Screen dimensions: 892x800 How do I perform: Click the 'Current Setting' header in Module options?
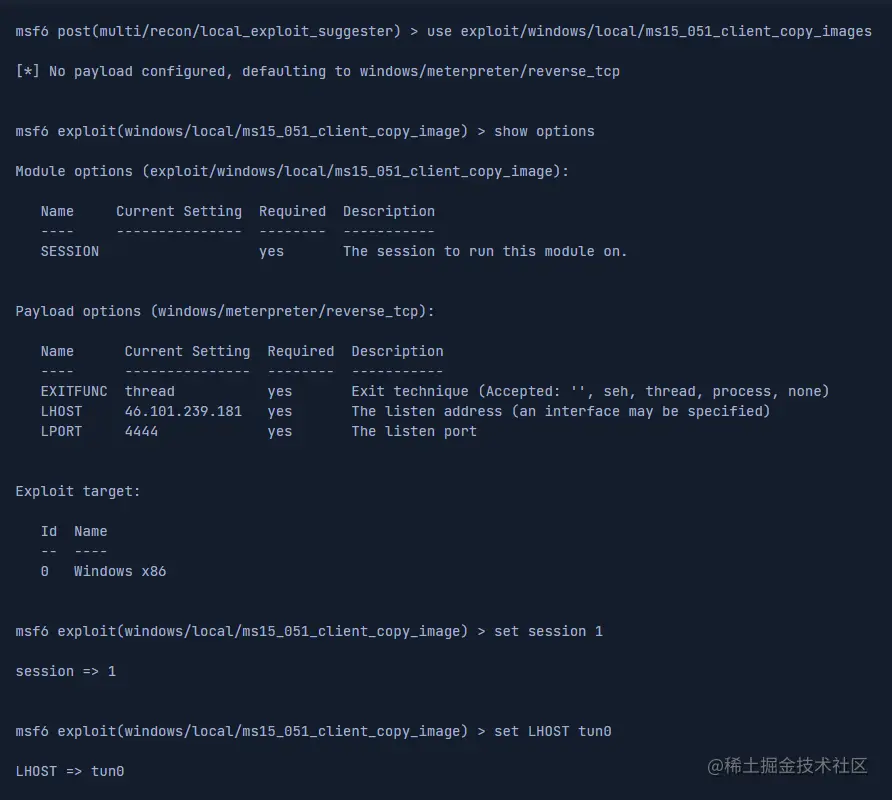tap(179, 212)
